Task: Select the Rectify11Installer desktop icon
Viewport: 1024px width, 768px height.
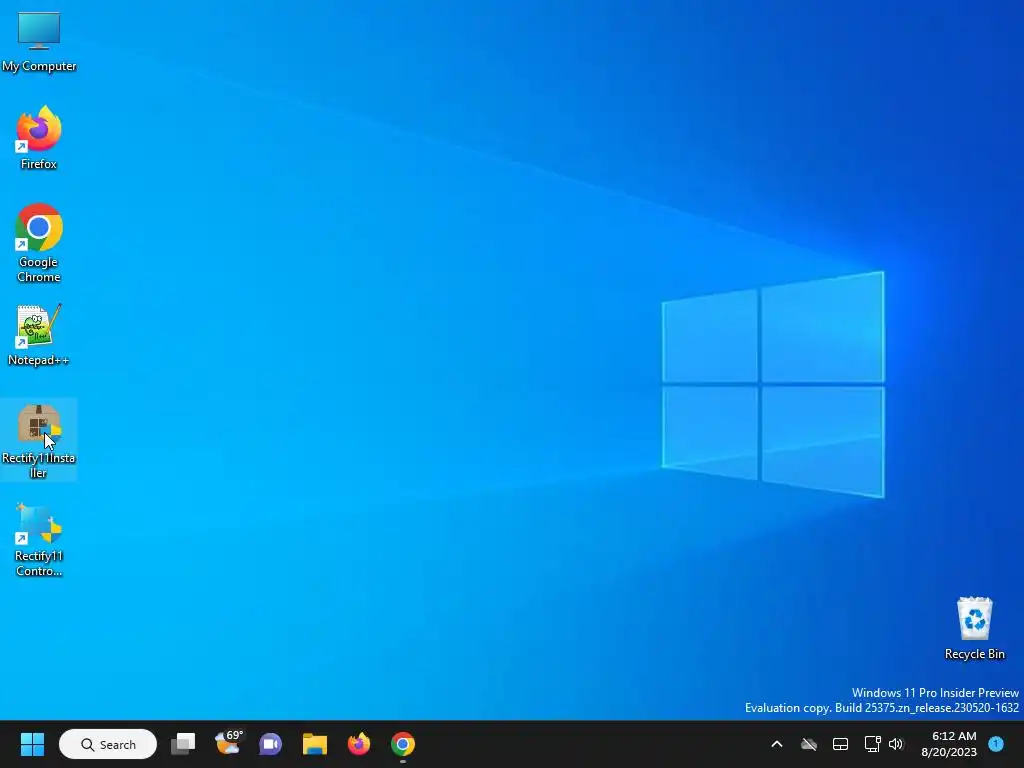Action: (39, 441)
